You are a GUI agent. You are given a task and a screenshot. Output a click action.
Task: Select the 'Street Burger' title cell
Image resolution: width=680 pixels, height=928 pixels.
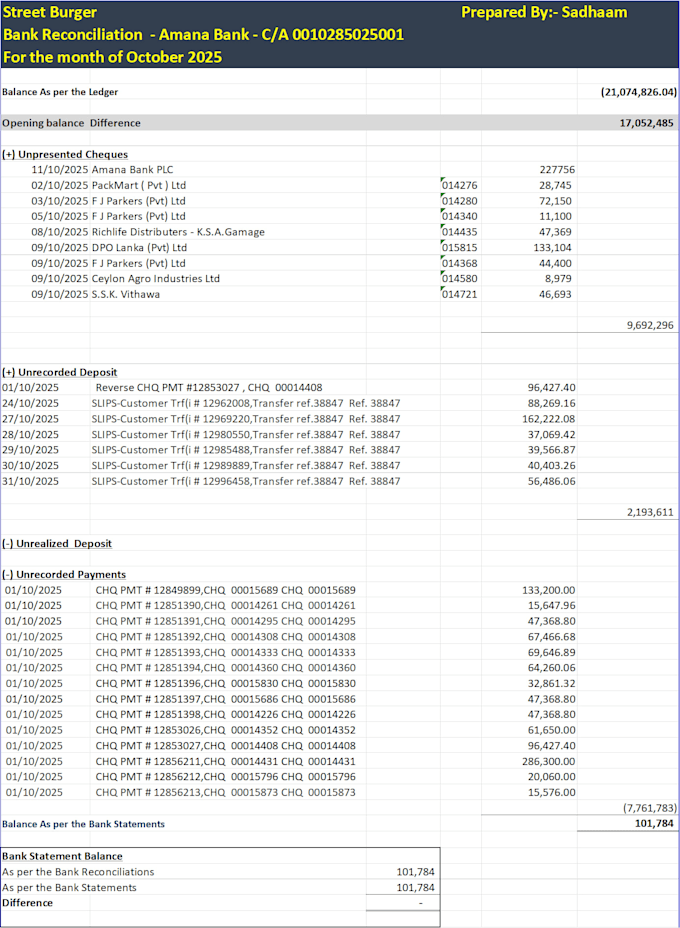pyautogui.click(x=50, y=12)
